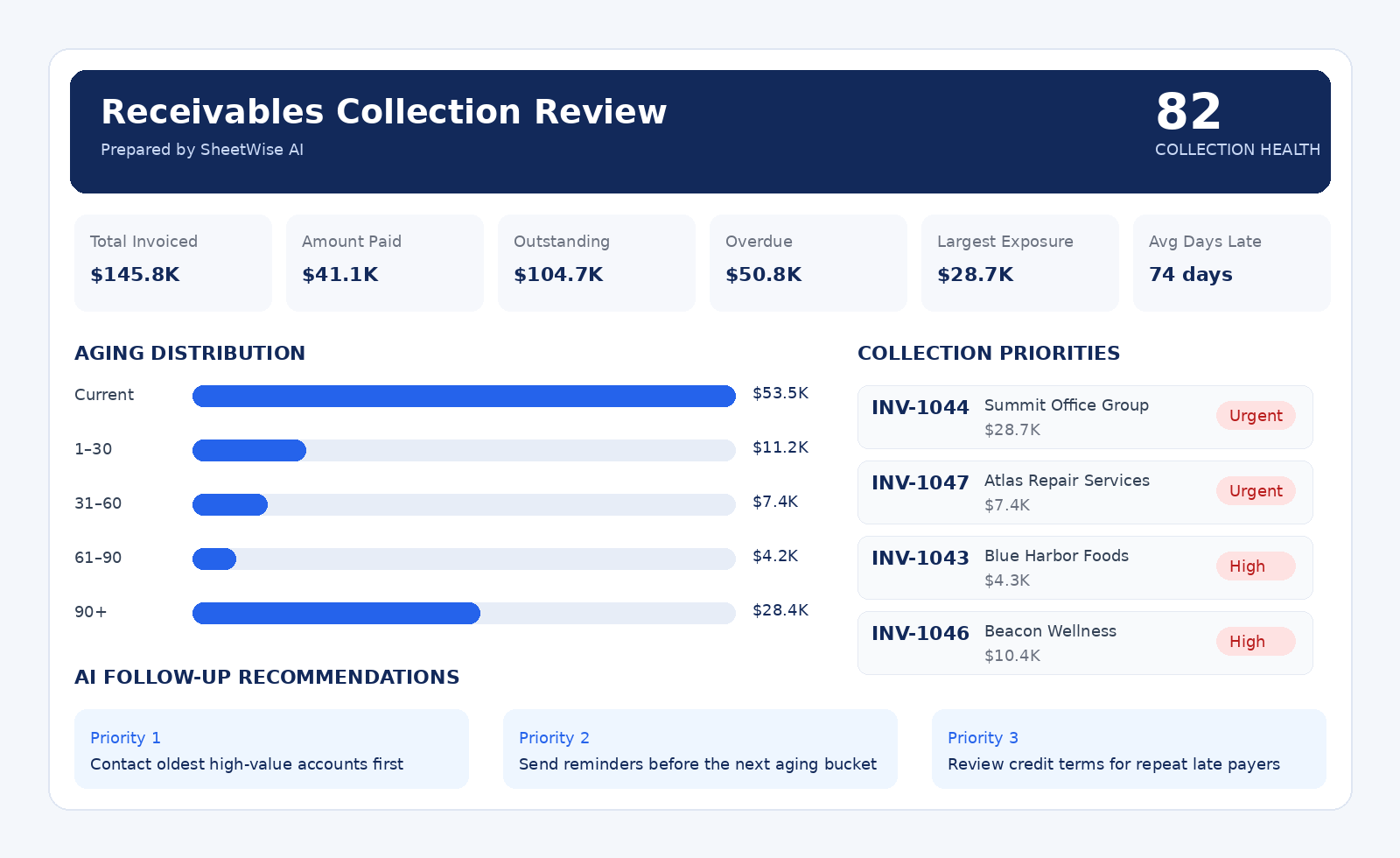Click the 'Prepared by SheetWise AI' subtitle
The width and height of the screenshot is (1400, 858).
(x=202, y=150)
